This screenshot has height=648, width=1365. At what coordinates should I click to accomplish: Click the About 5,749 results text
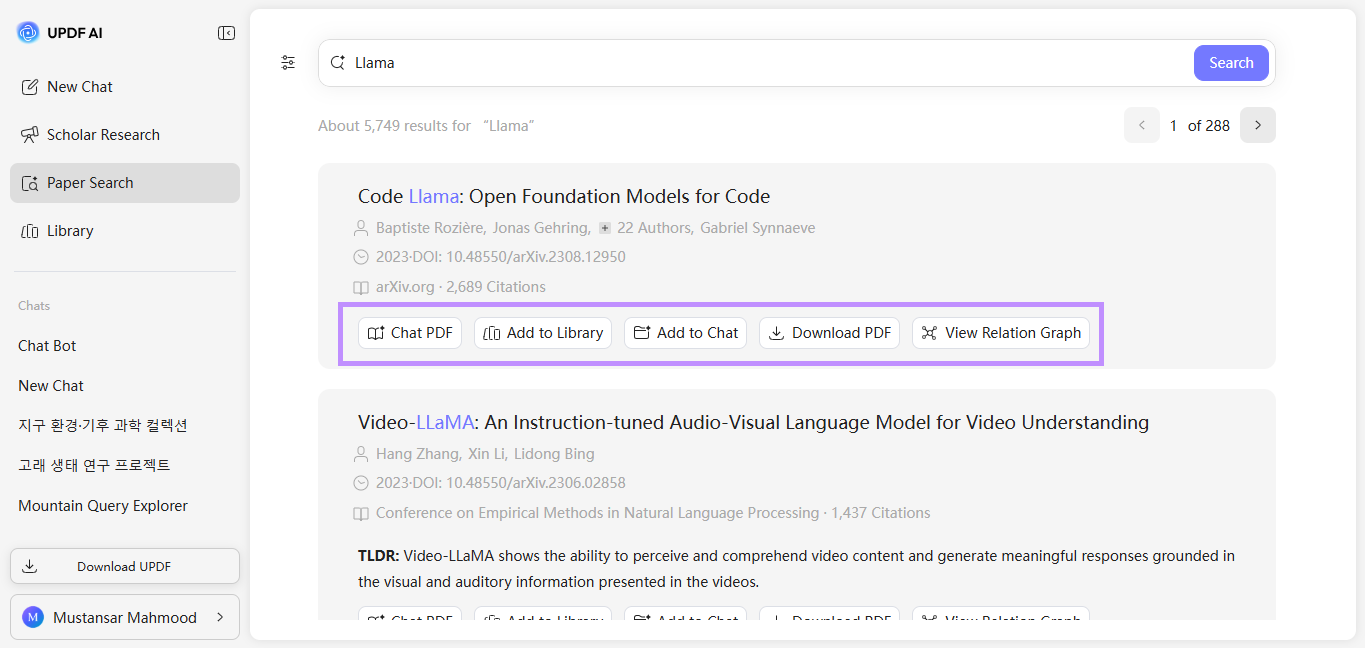click(426, 126)
